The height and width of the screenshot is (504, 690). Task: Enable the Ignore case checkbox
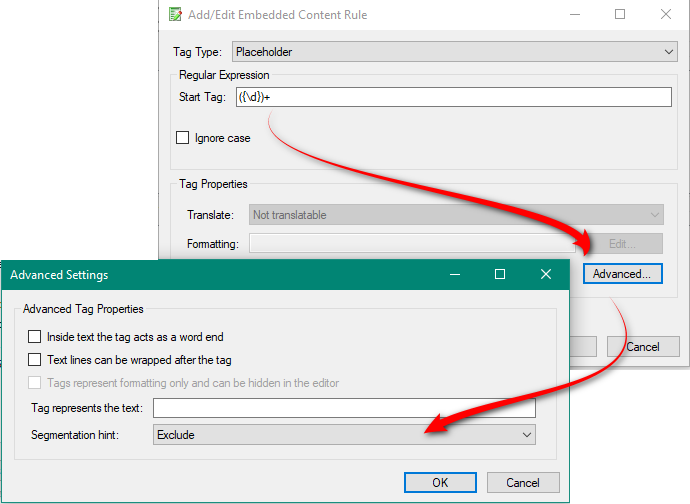pos(183,138)
